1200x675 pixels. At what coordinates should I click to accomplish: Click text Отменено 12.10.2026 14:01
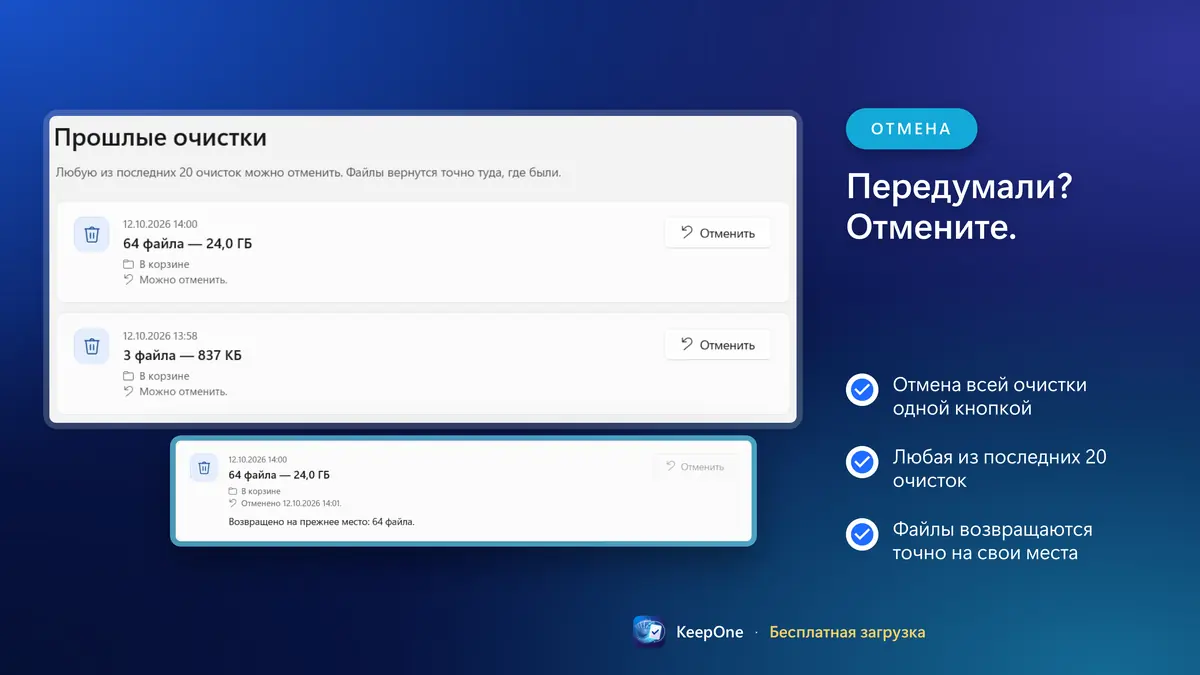pyautogui.click(x=291, y=503)
